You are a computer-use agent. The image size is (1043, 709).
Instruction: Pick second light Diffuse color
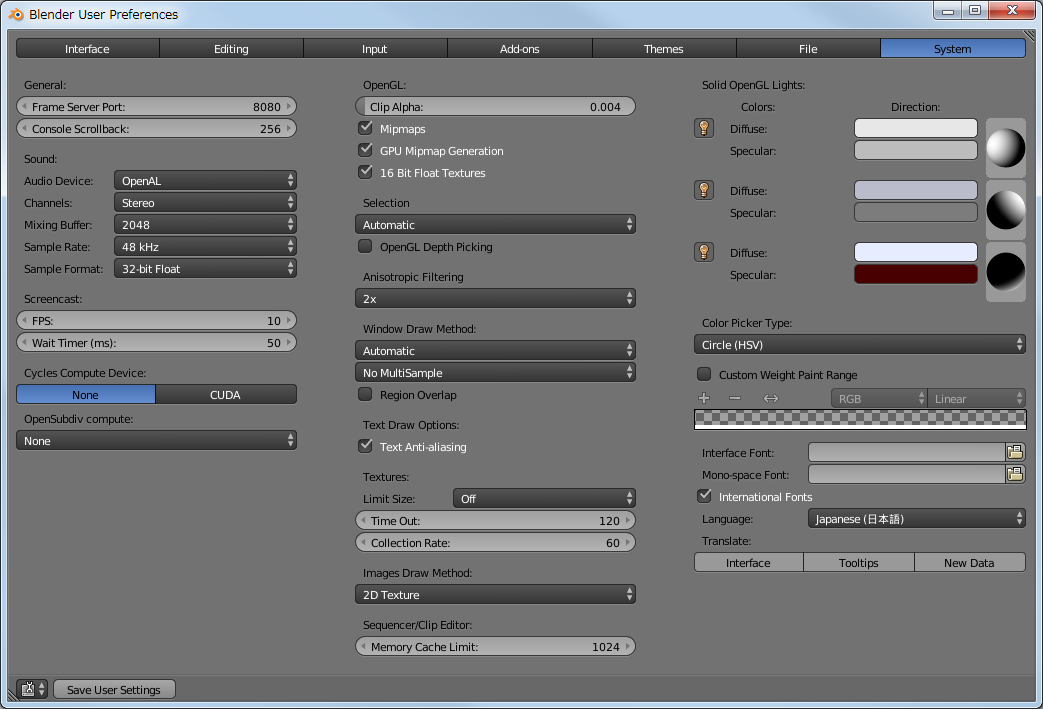(x=915, y=190)
